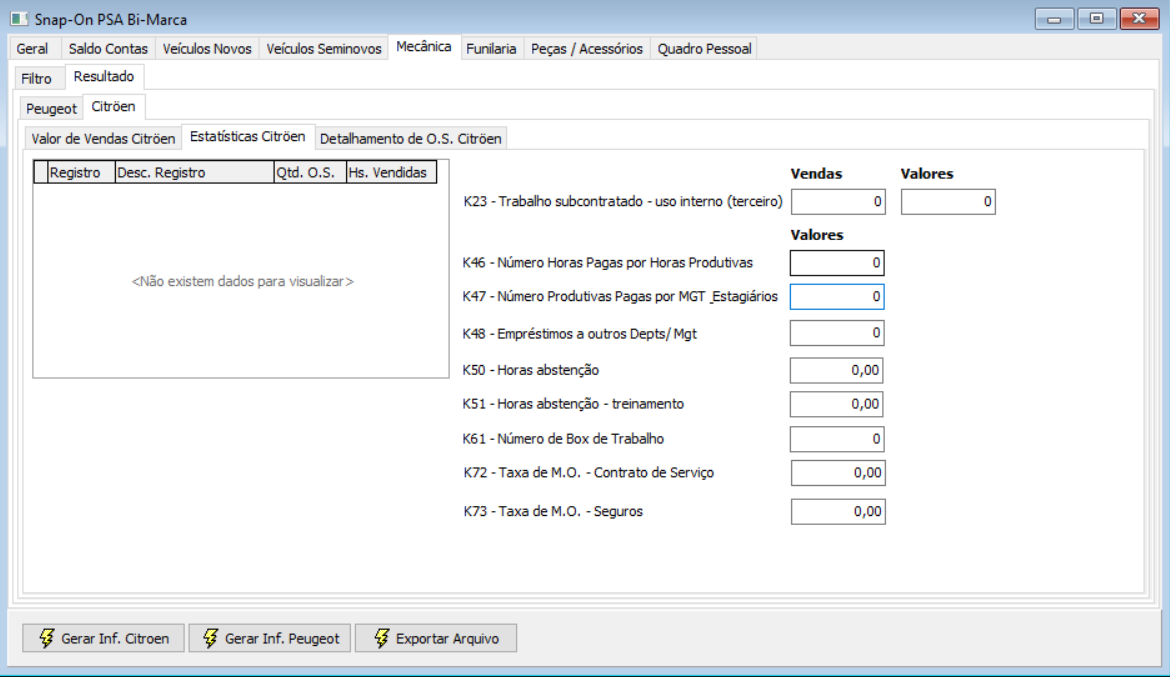Click the lightning icon on Exportar Arquivo
The height and width of the screenshot is (677, 1170).
[381, 638]
